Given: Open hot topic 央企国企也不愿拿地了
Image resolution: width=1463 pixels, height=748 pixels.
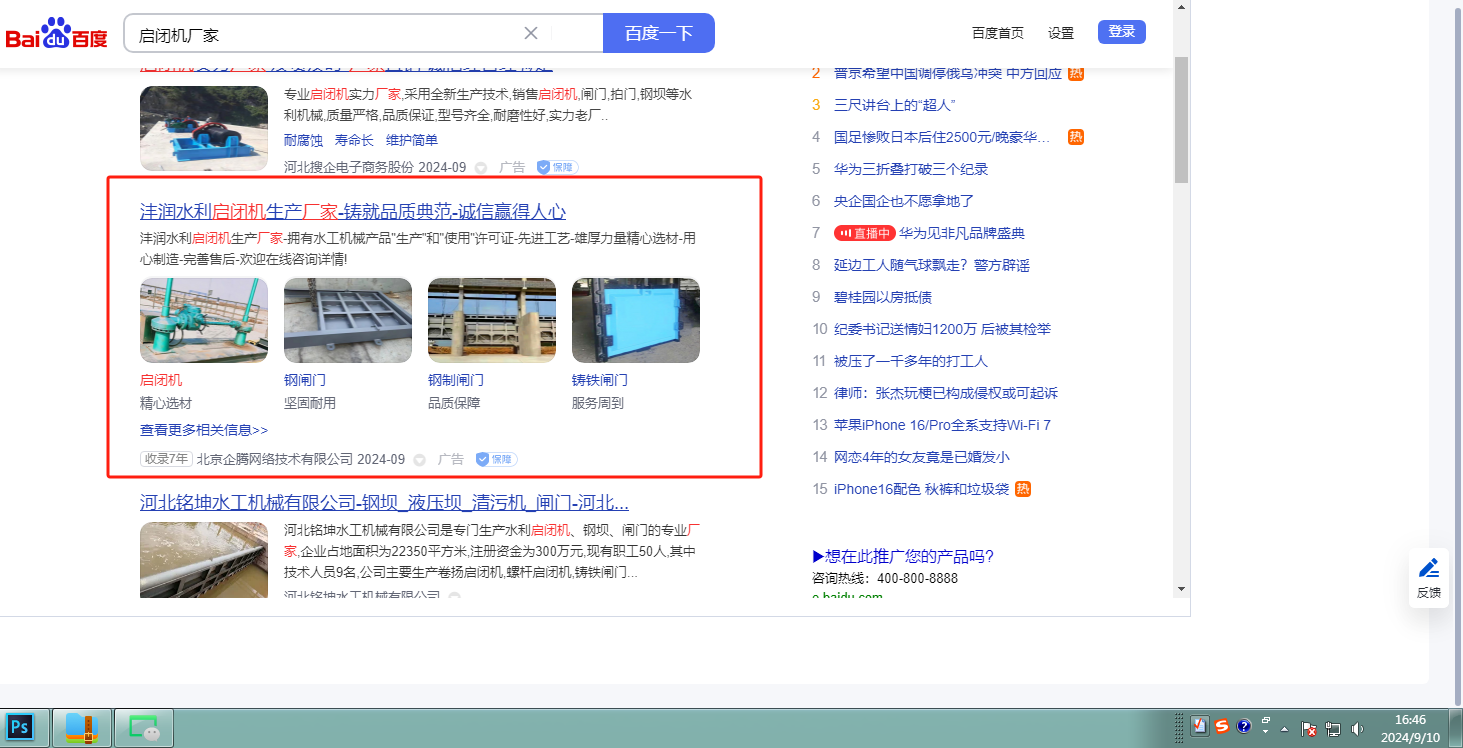Looking at the screenshot, I should (x=904, y=201).
